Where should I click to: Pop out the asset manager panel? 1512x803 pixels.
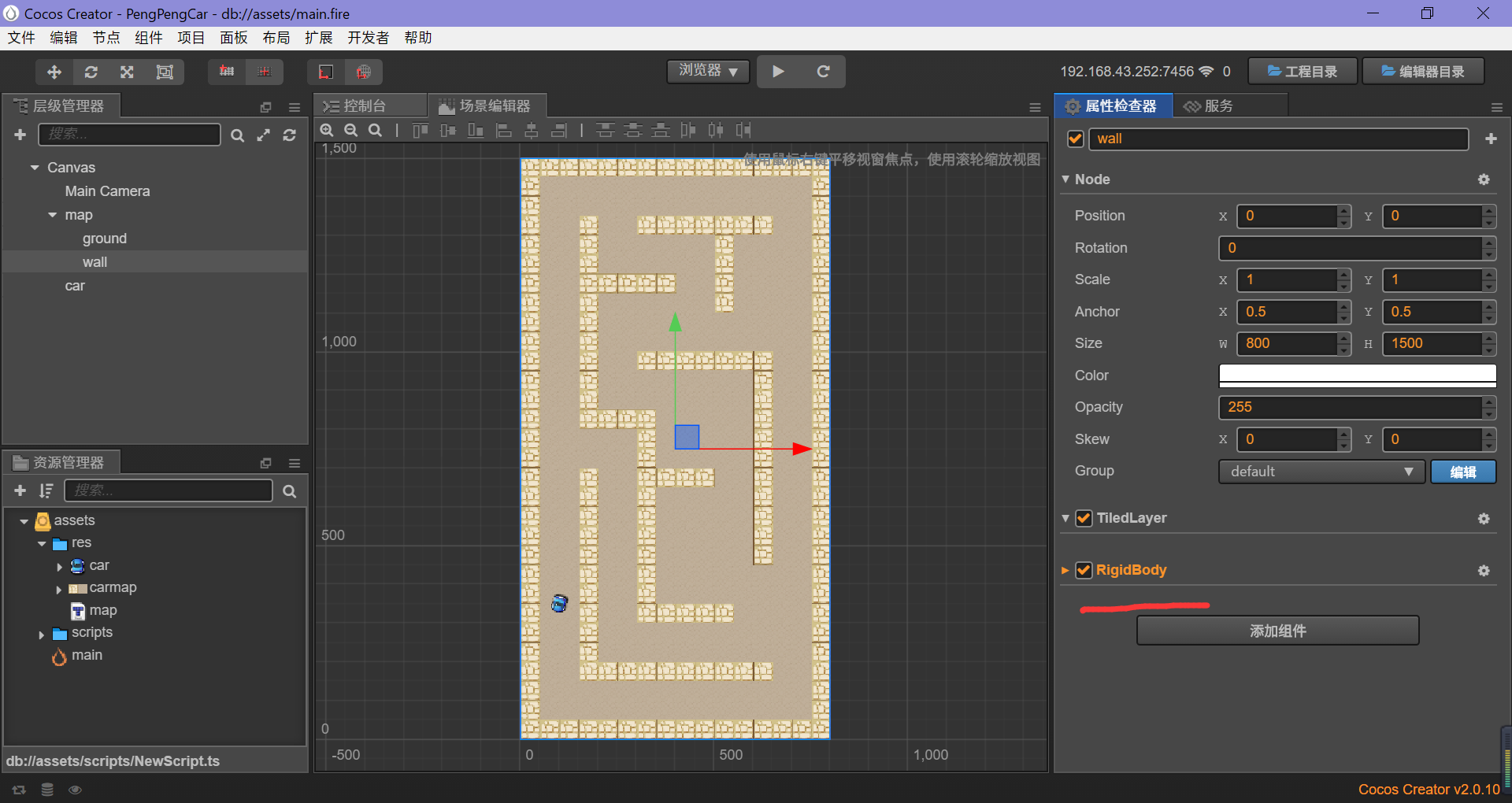[x=265, y=464]
